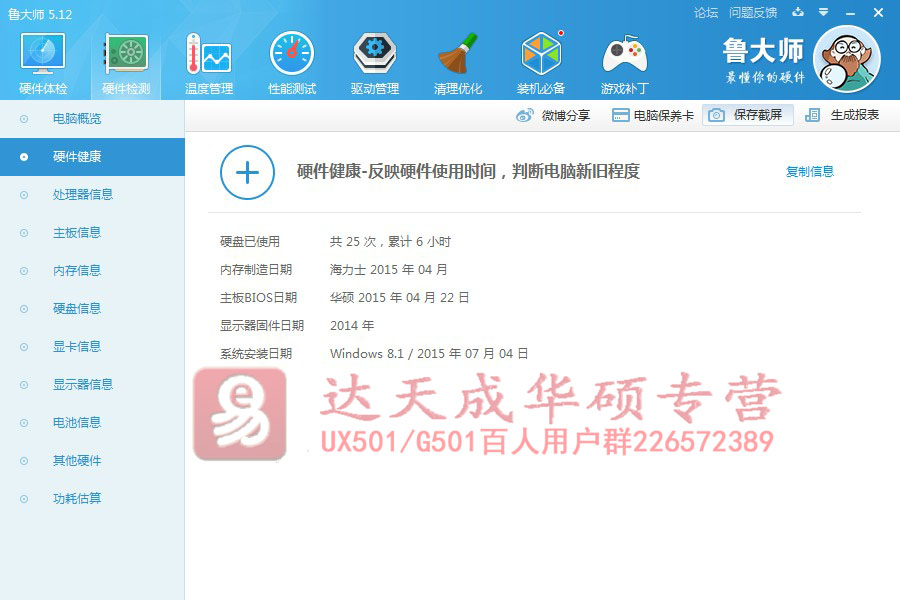Click the camera icon for 保存截屏
The image size is (900, 600).
[x=716, y=115]
